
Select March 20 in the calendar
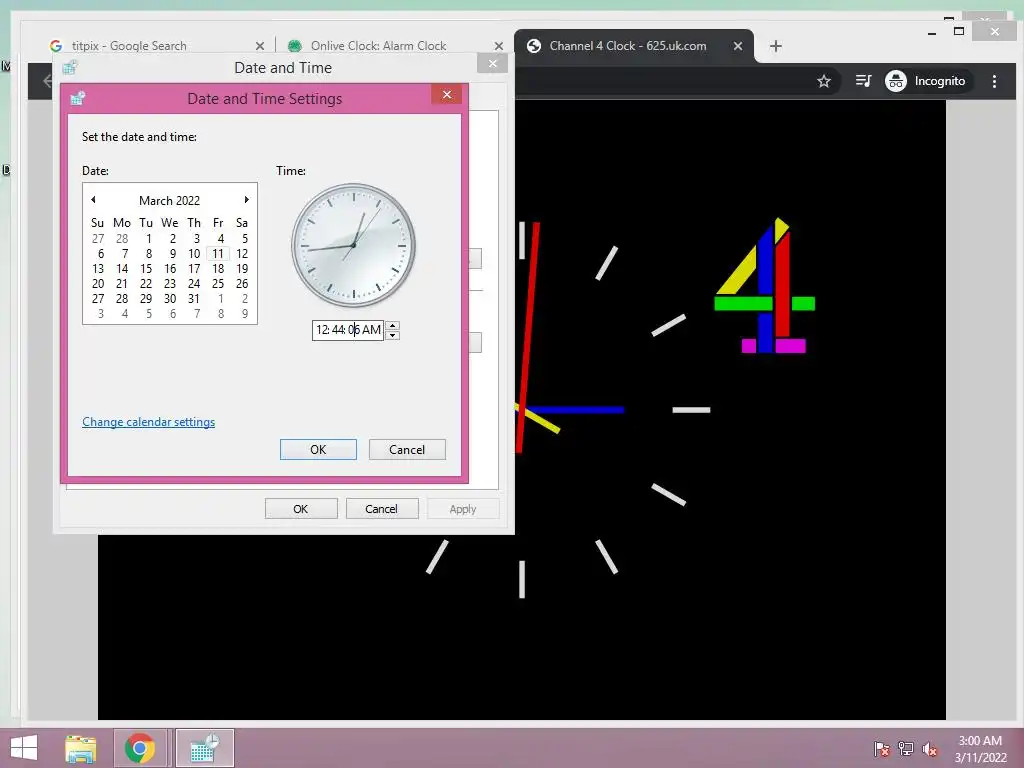[98, 283]
